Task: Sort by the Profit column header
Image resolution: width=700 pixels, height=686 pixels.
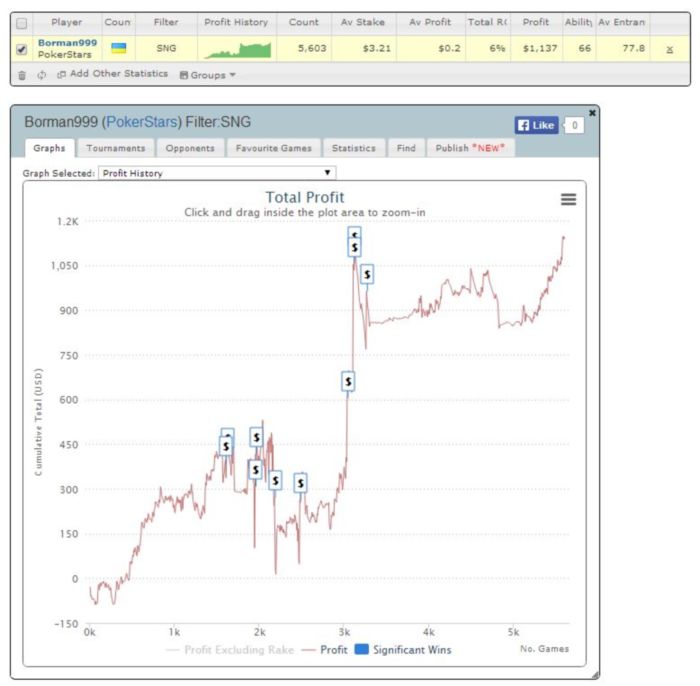Action: click(536, 22)
